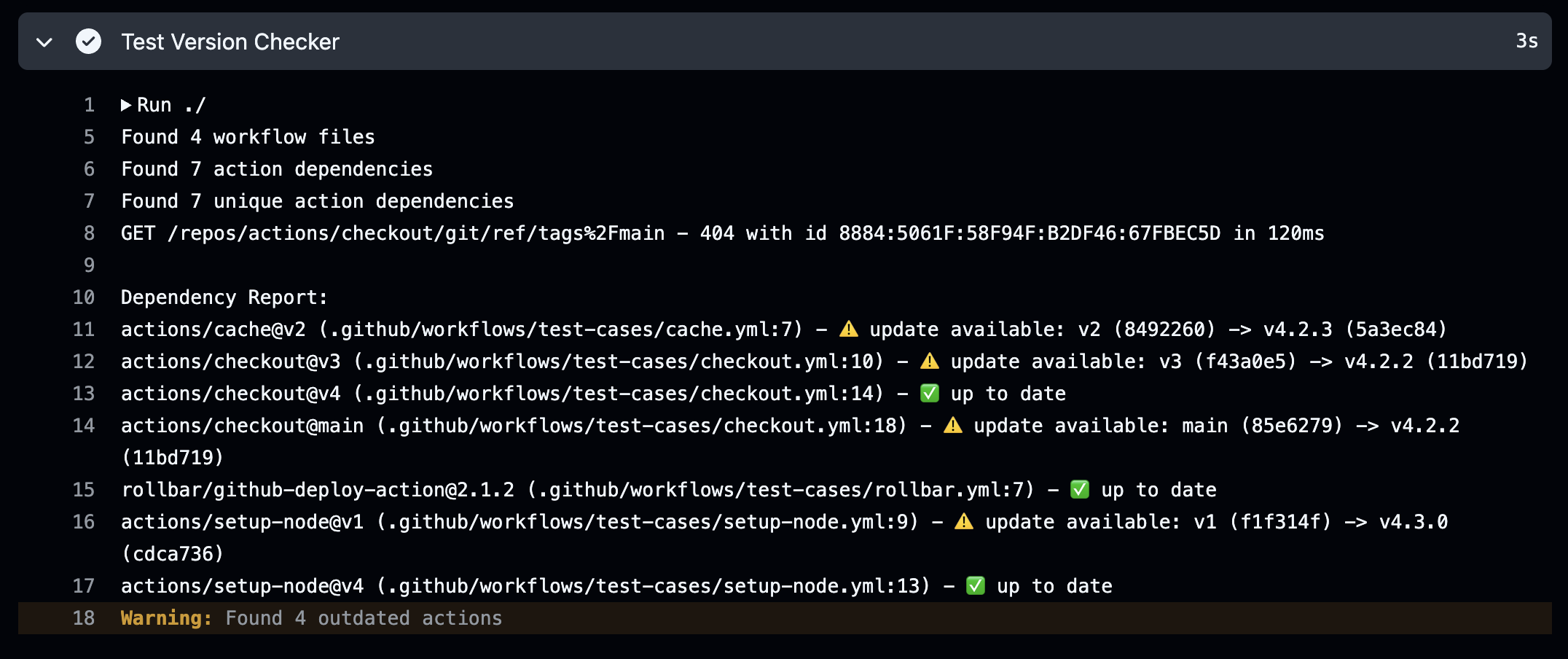This screenshot has height=659, width=1568.
Task: Open log line number 13
Action: 84,394
